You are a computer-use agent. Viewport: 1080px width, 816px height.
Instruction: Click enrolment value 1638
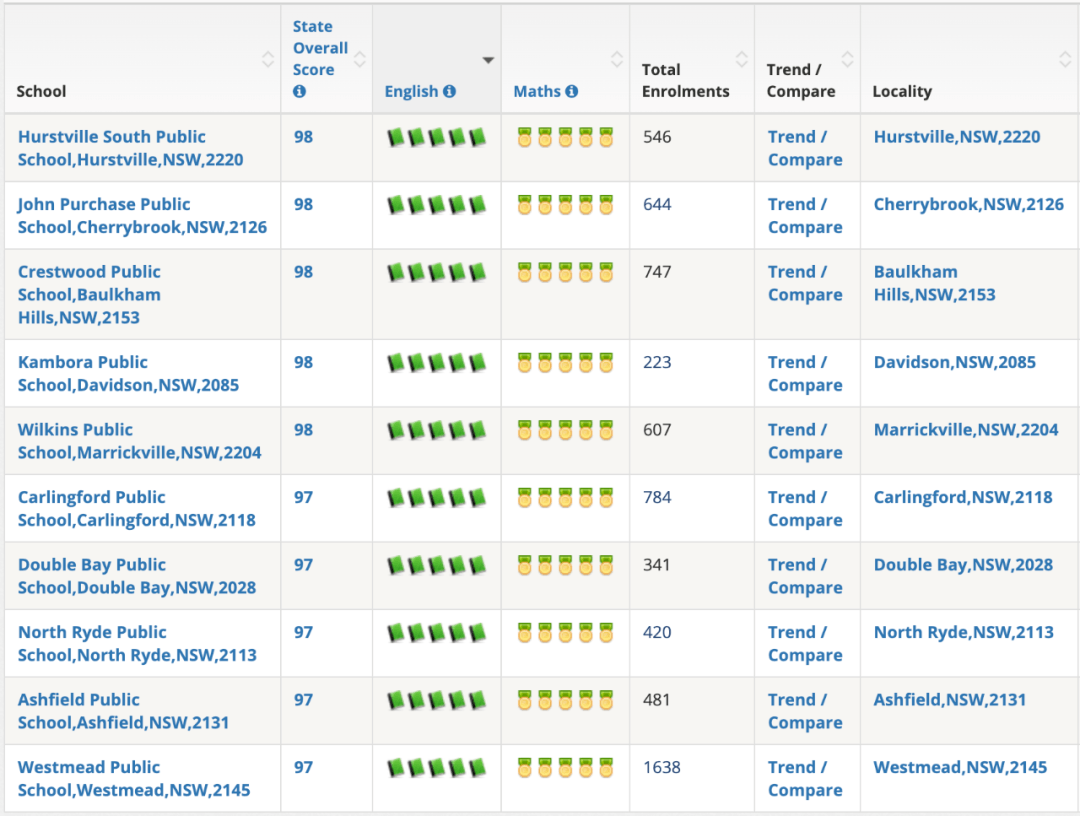click(x=662, y=767)
